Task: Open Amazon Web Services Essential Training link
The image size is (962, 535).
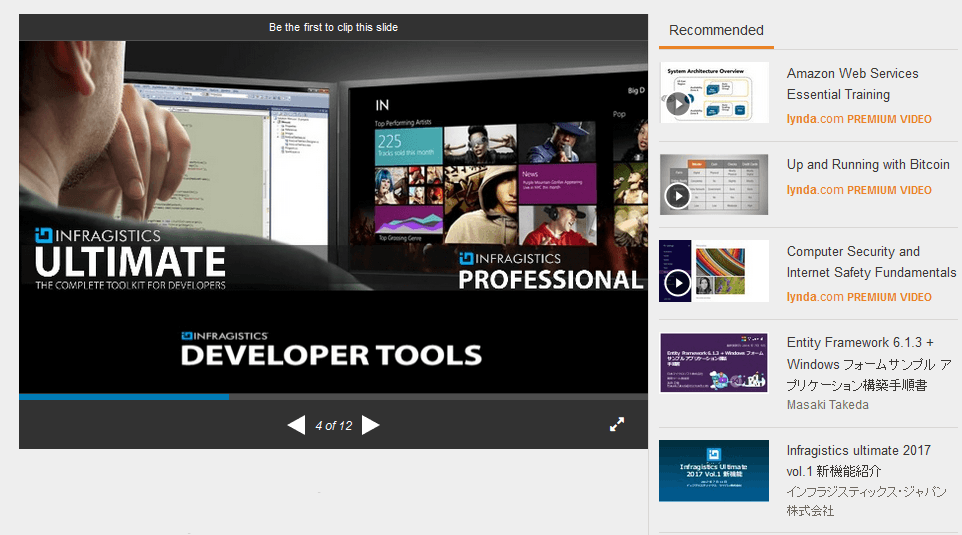Action: pos(853,84)
